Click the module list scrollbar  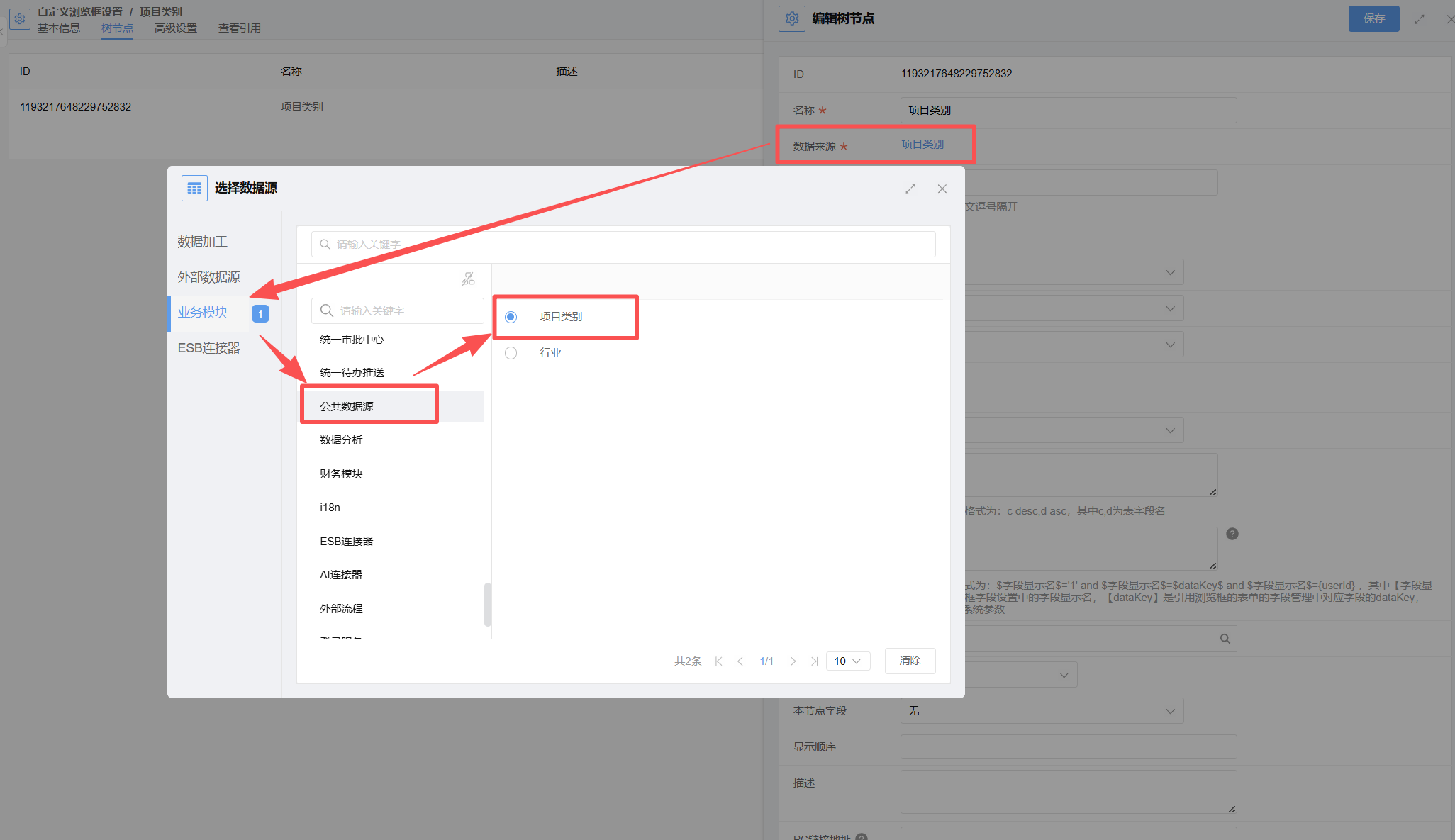point(487,604)
